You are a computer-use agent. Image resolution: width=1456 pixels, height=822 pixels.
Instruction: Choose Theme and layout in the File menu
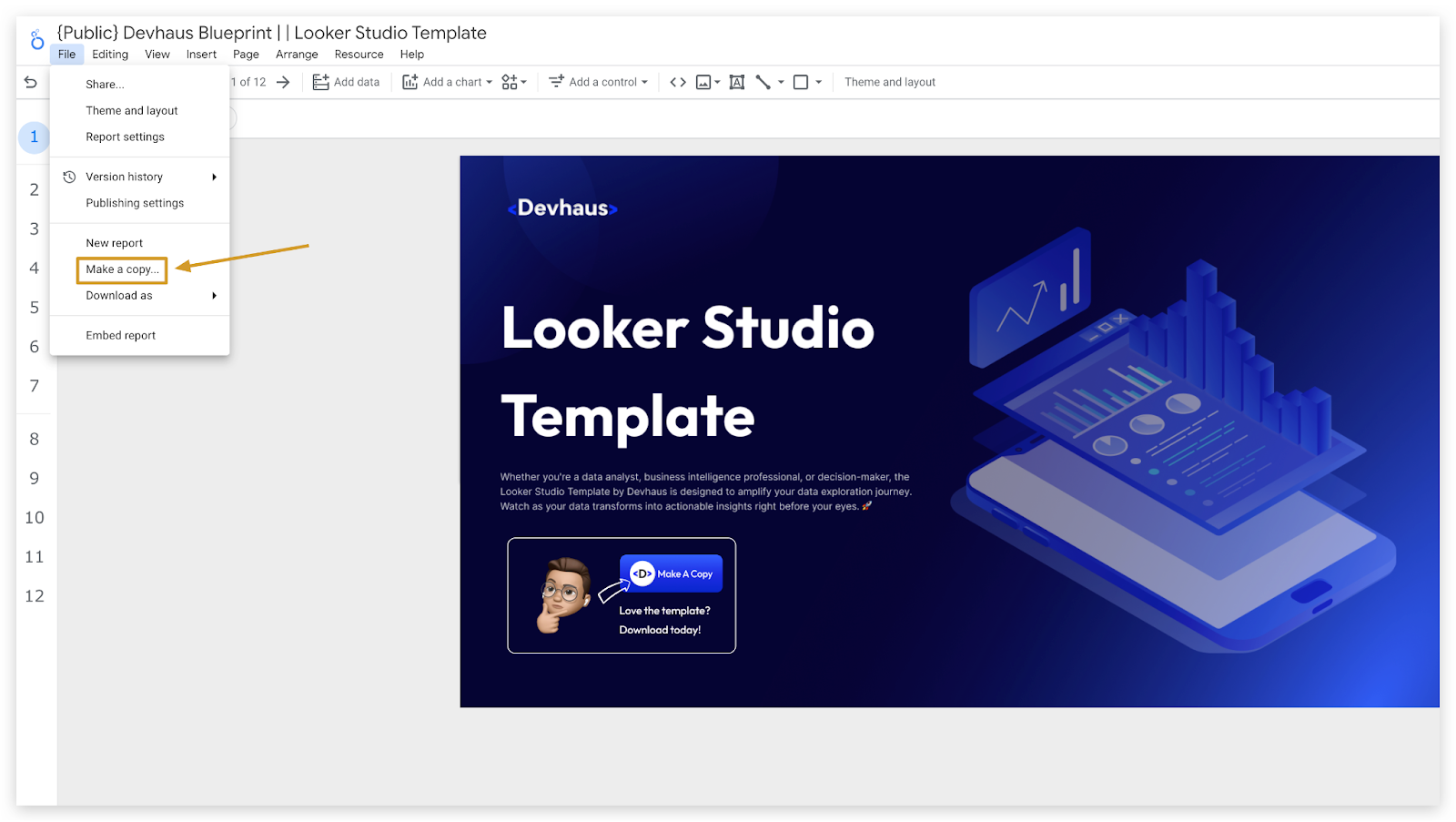(x=139, y=111)
